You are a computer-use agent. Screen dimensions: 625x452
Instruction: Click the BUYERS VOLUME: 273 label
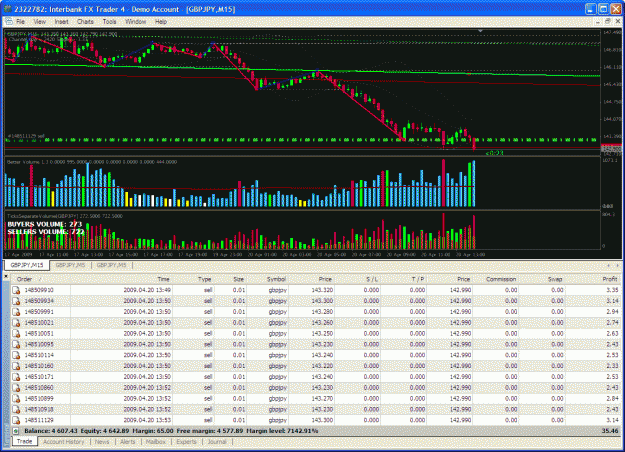coord(45,224)
